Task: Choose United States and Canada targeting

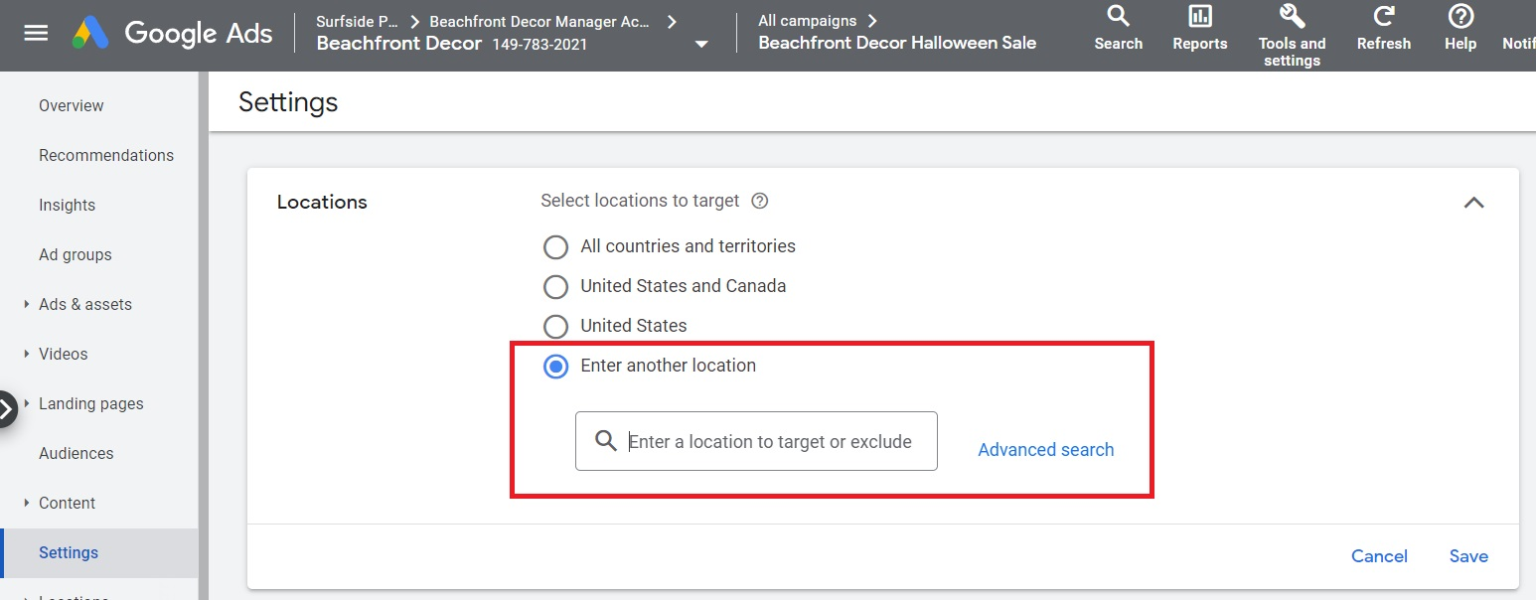Action: pos(556,287)
